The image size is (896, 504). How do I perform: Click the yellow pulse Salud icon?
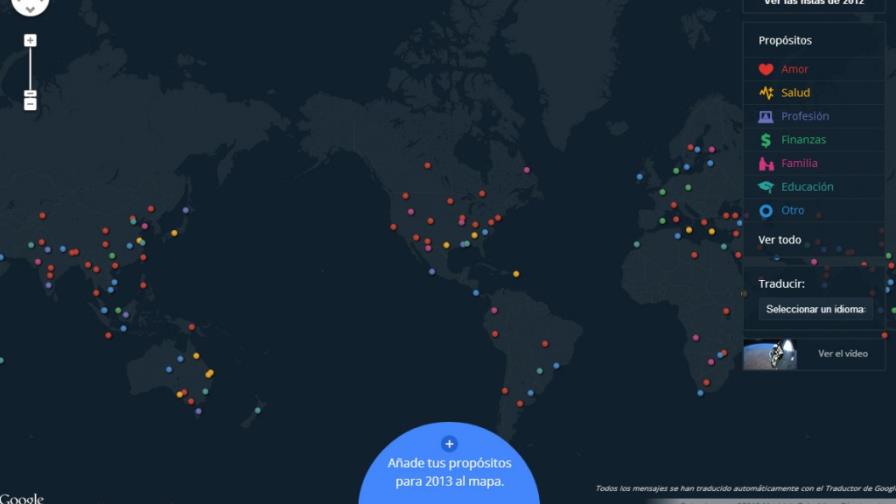[766, 93]
